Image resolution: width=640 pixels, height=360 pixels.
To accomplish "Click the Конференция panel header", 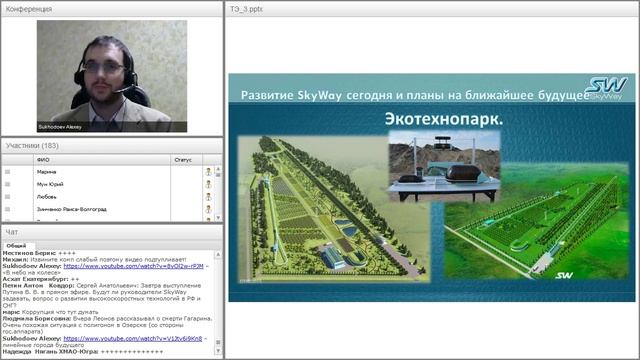I will [x=112, y=9].
